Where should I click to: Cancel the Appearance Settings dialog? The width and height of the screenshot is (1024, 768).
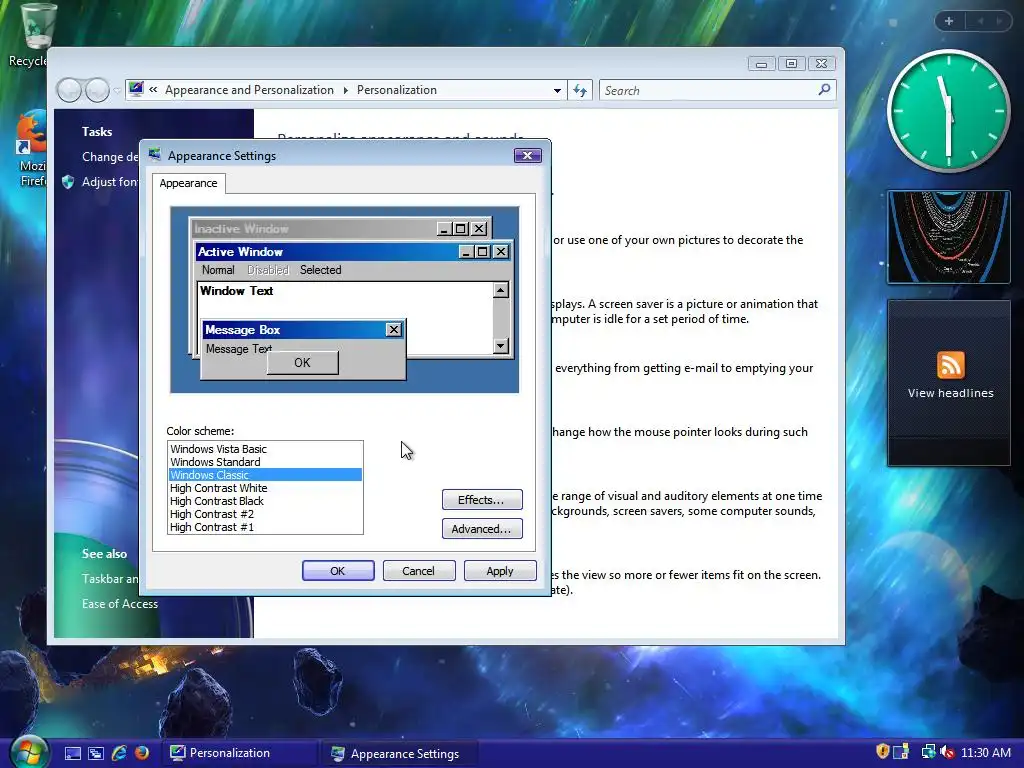point(418,571)
